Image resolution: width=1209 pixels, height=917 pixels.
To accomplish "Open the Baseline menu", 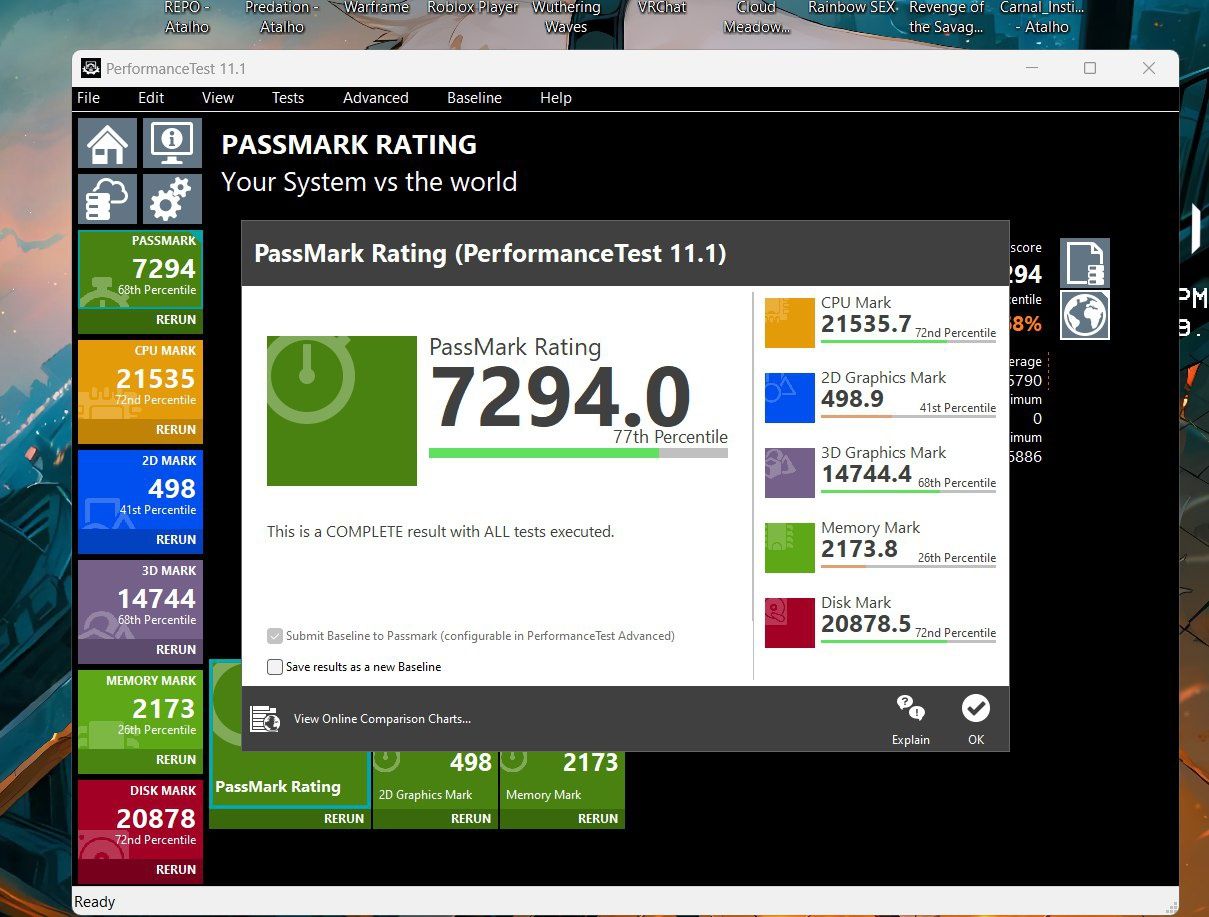I will click(475, 98).
